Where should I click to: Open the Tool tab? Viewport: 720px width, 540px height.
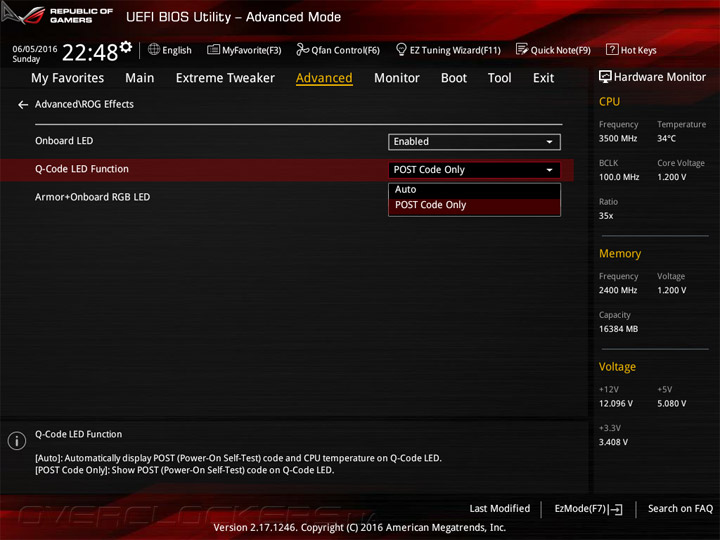click(x=500, y=78)
